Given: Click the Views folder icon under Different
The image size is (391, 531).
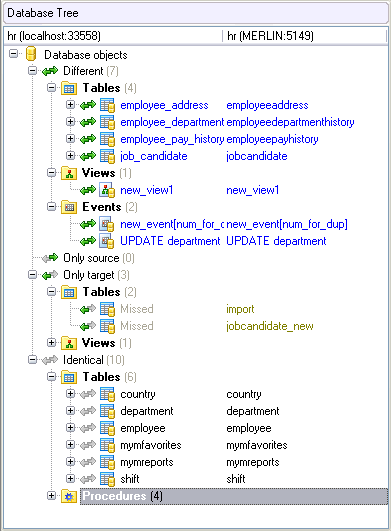Looking at the screenshot, I should [x=69, y=173].
